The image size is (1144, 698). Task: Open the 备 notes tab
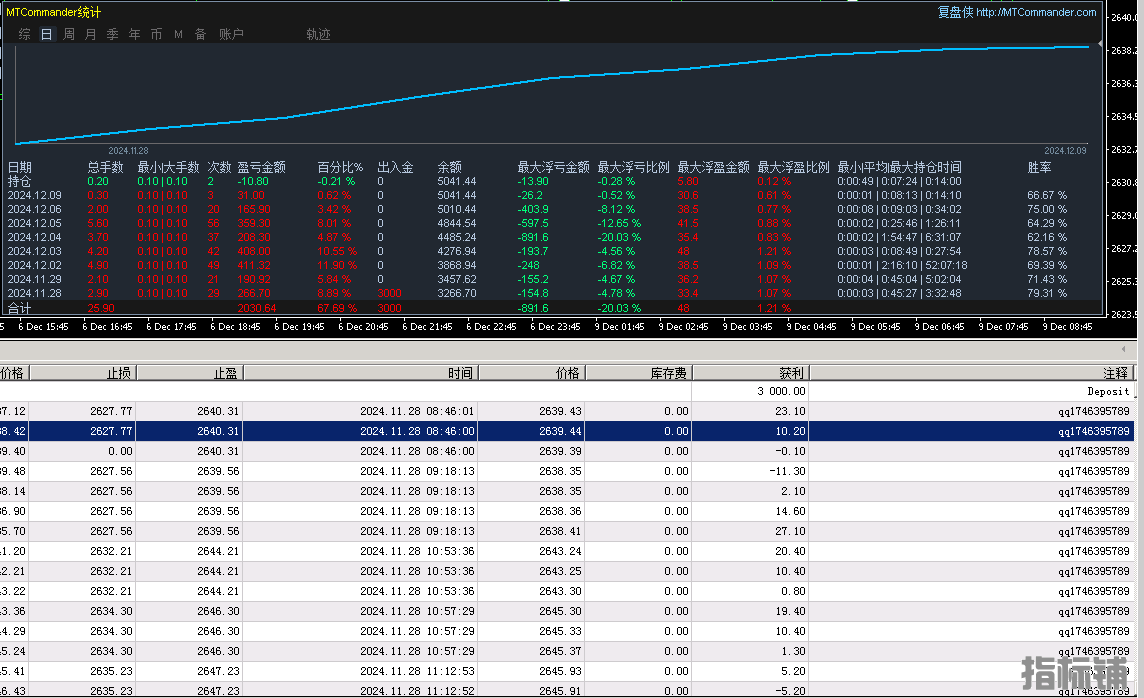coord(200,34)
